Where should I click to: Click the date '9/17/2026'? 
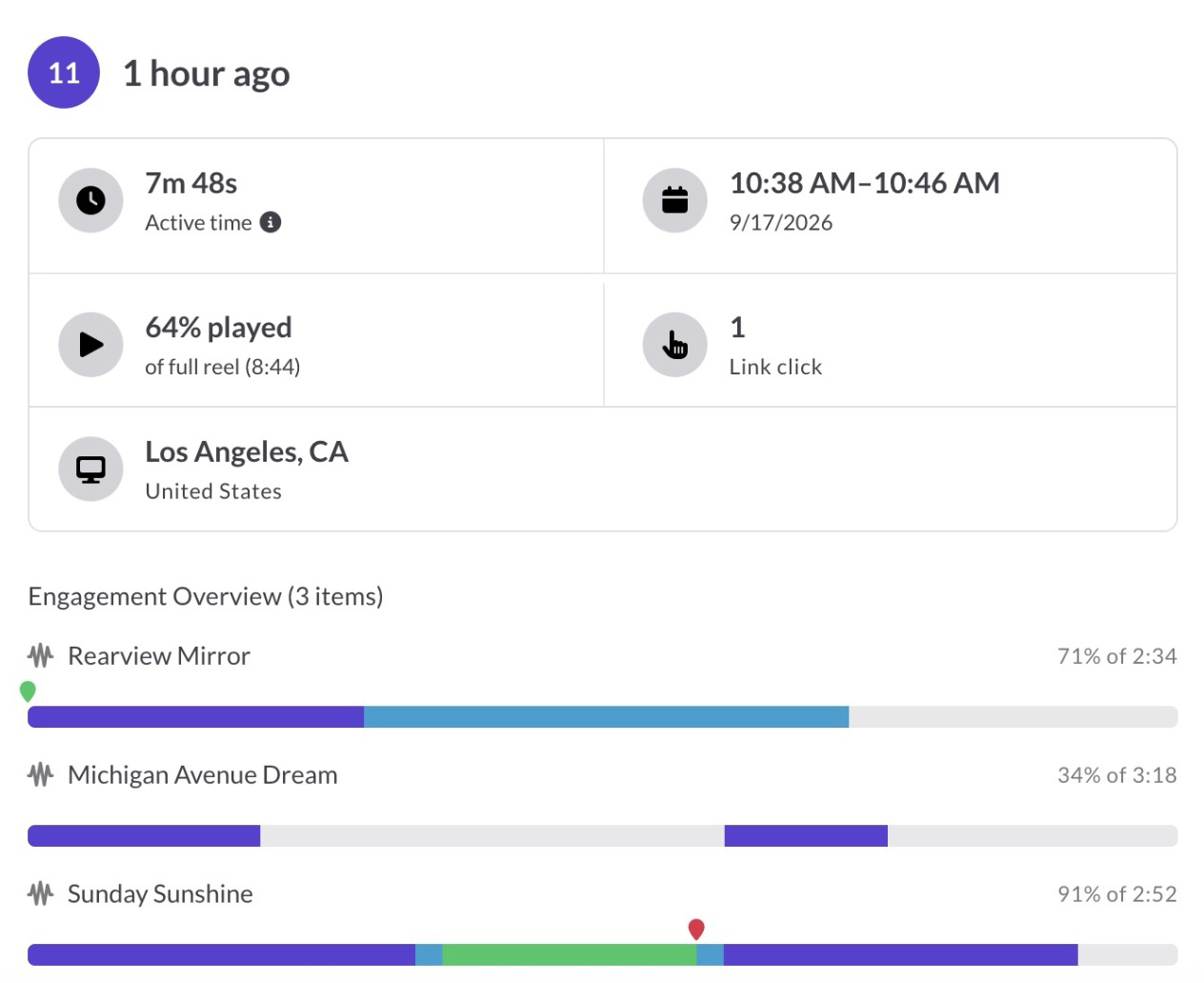click(x=781, y=223)
